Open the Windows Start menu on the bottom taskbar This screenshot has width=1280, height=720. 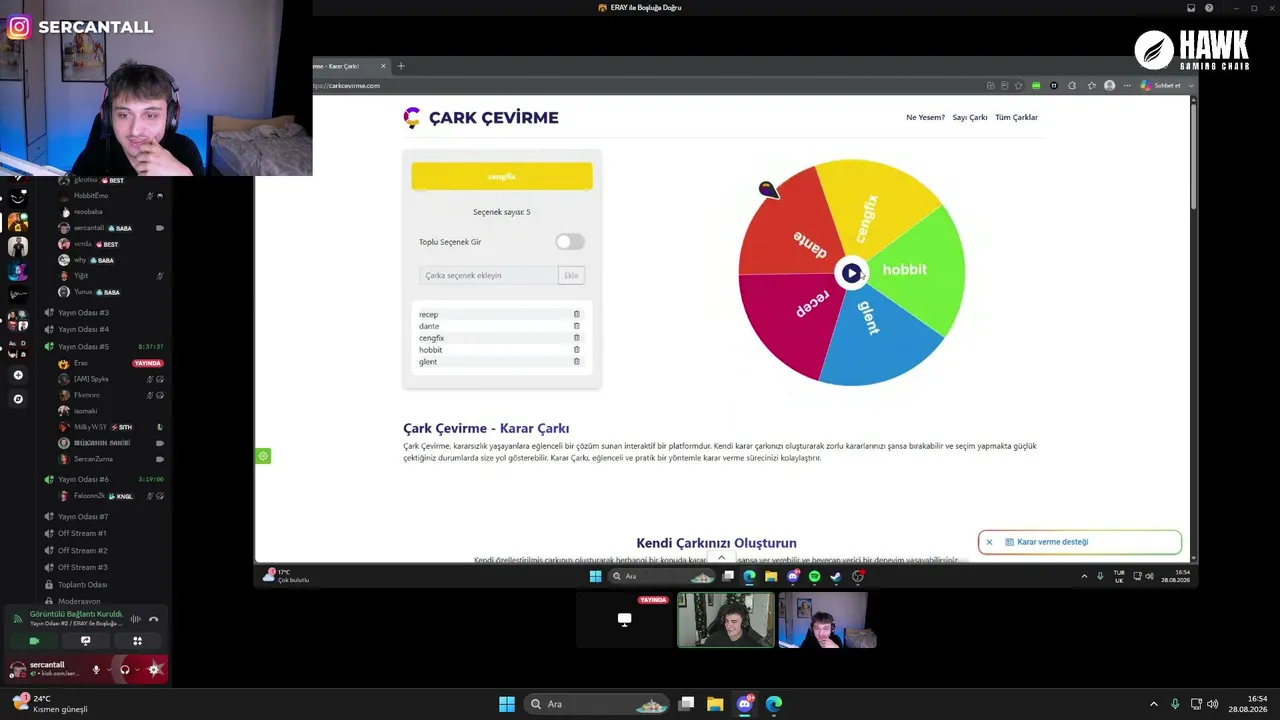507,704
